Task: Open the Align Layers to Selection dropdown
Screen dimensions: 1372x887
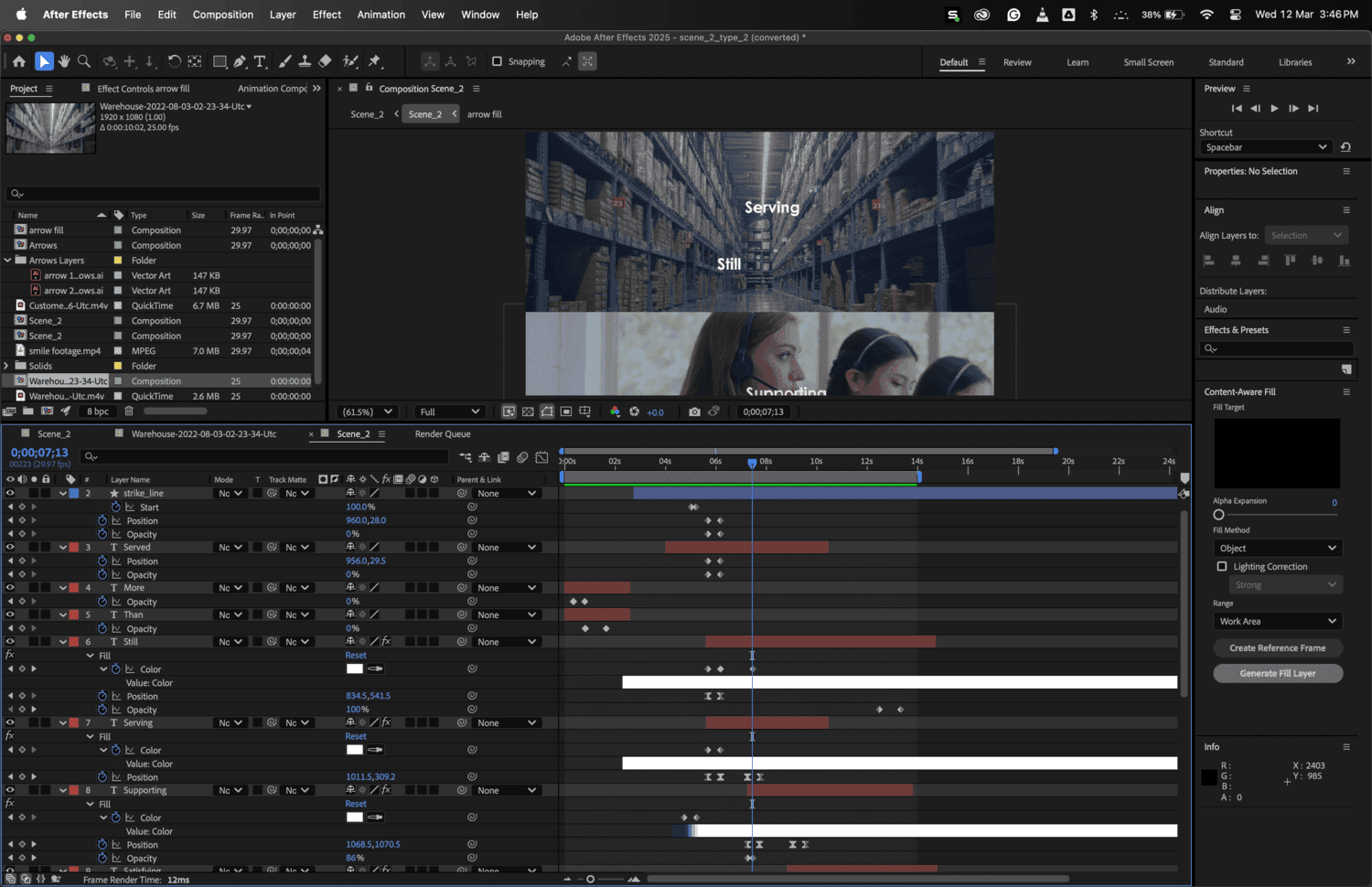Action: pyautogui.click(x=1306, y=235)
